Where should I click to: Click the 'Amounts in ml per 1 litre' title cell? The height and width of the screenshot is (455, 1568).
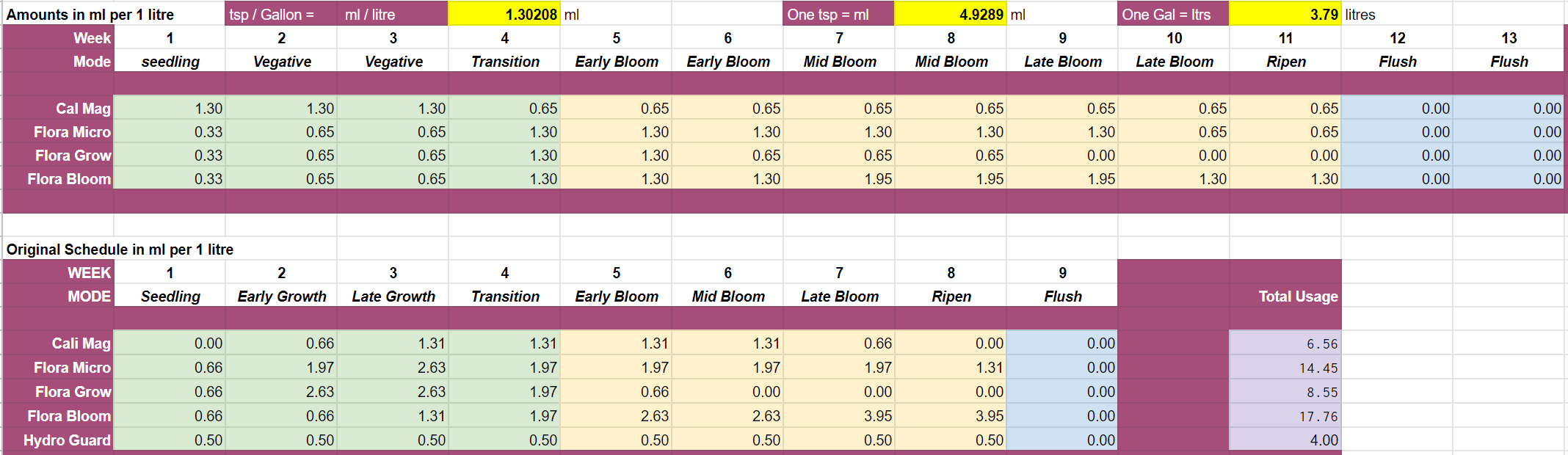[x=90, y=15]
